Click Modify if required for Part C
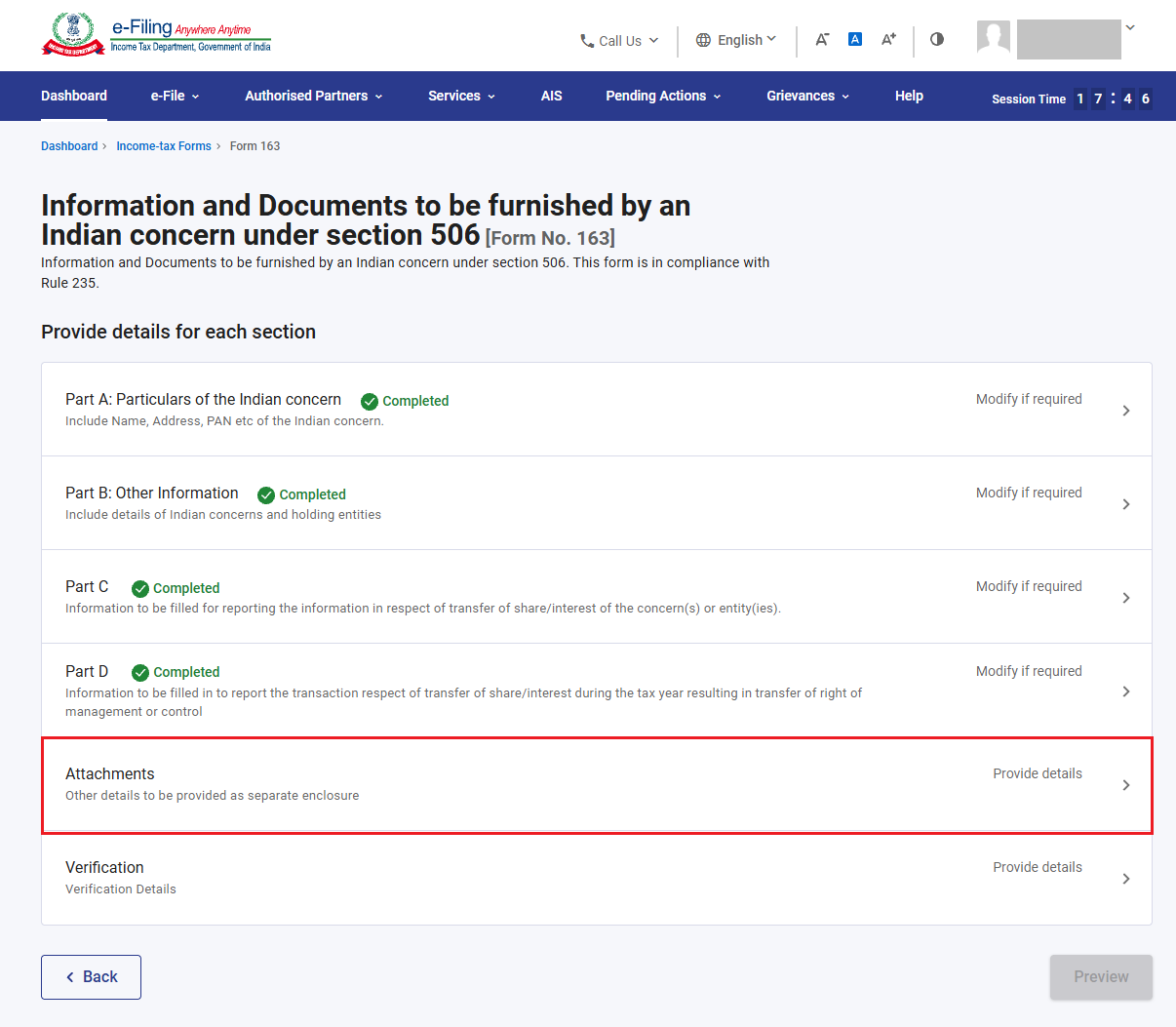This screenshot has height=1027, width=1176. (1029, 586)
